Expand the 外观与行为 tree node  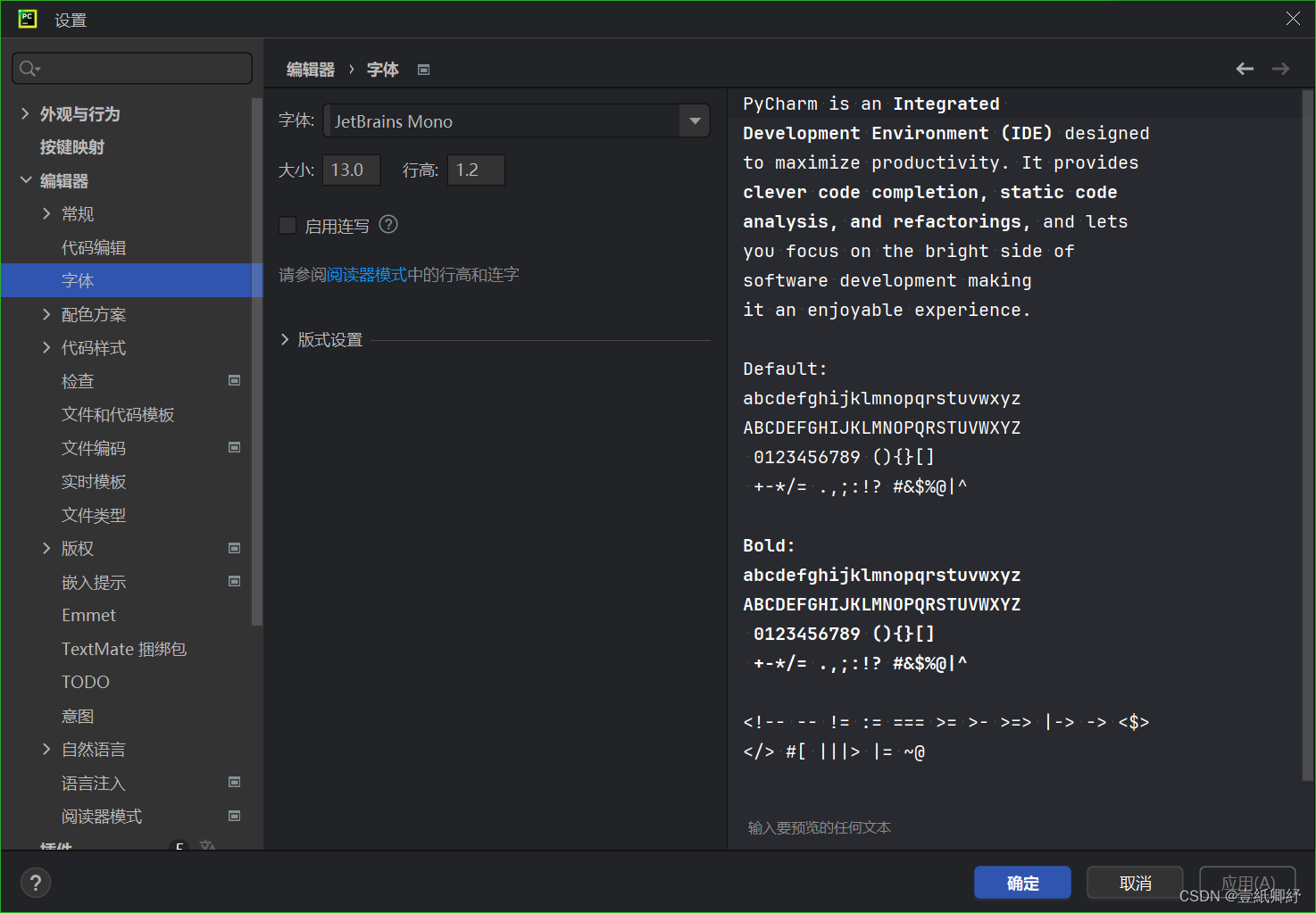click(25, 113)
